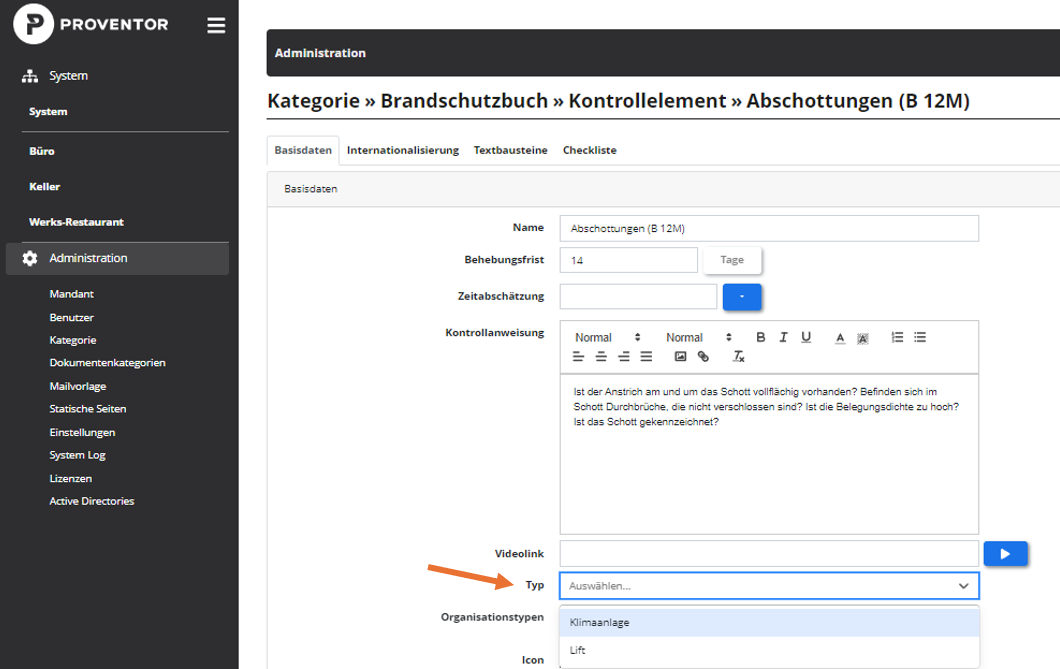The height and width of the screenshot is (669, 1060).
Task: Apply underline formatting in editor
Action: (x=806, y=337)
